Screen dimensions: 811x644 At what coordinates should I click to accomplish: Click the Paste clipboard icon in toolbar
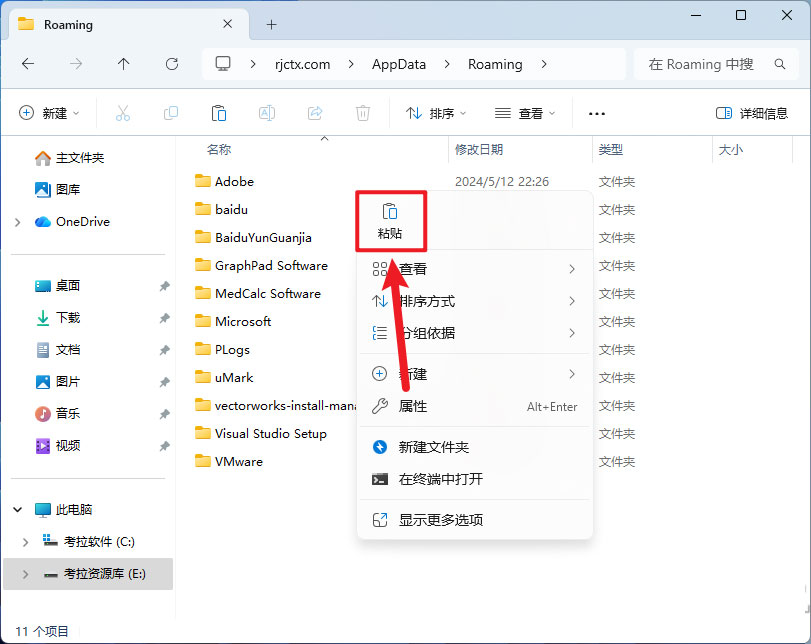[x=219, y=113]
